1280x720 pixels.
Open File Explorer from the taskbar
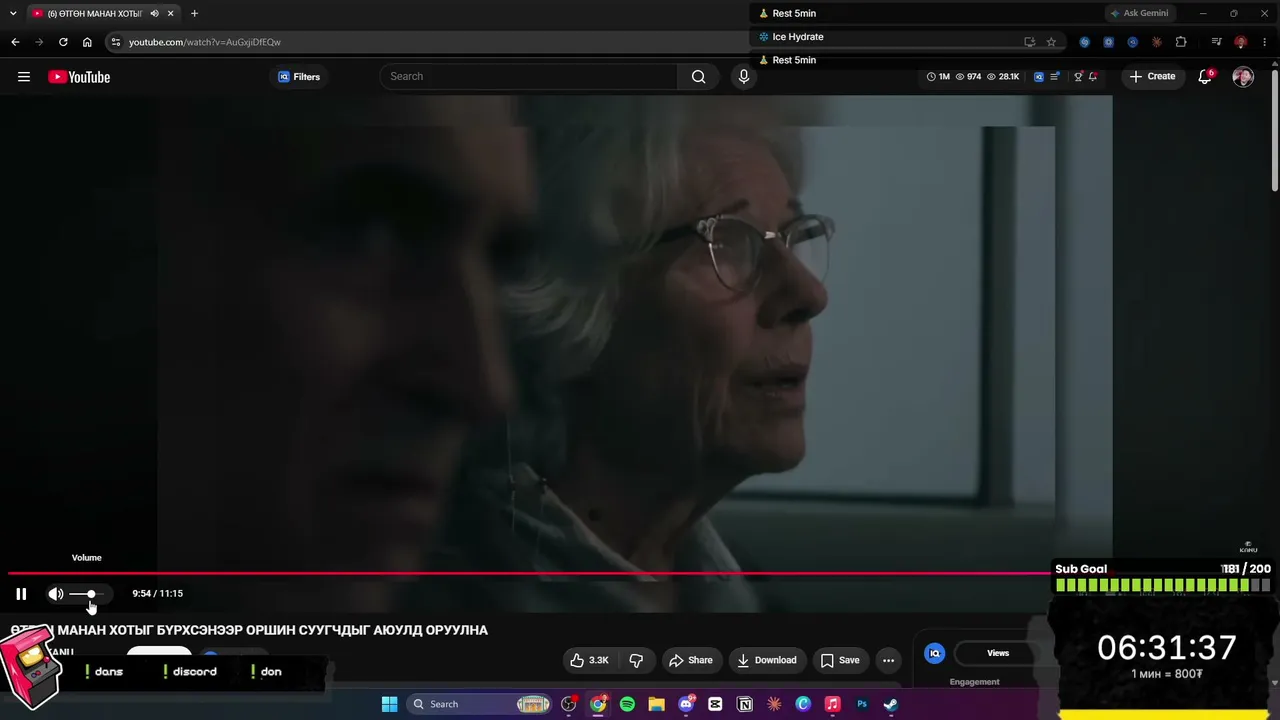(x=656, y=704)
